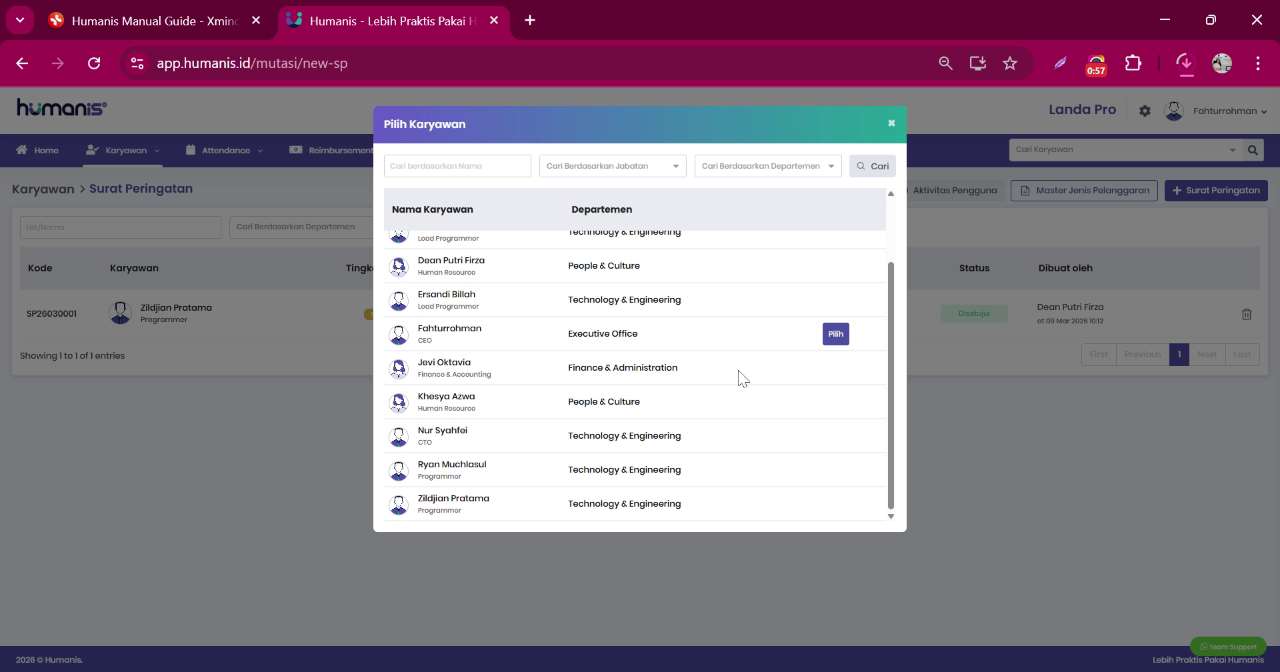Open Chrome three-dot menu

tap(1258, 63)
